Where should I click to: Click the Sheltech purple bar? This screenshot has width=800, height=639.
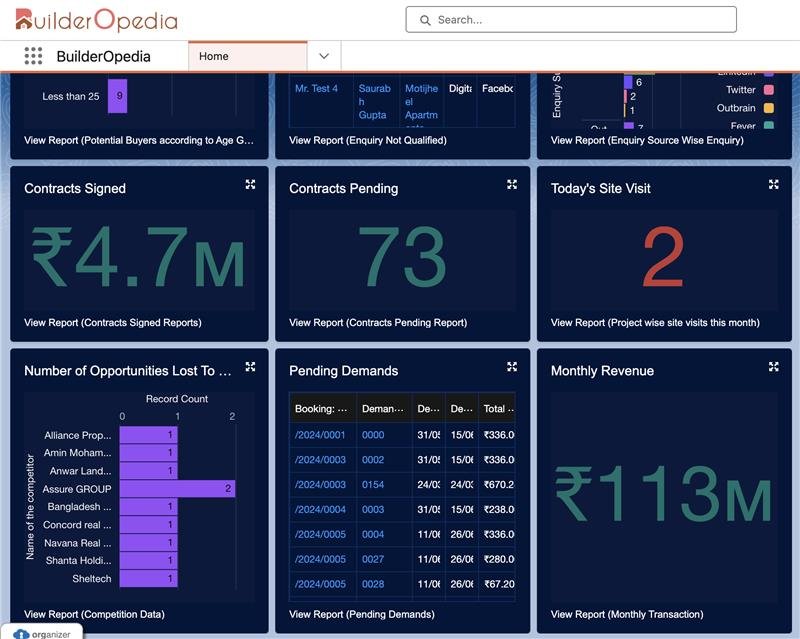(148, 579)
